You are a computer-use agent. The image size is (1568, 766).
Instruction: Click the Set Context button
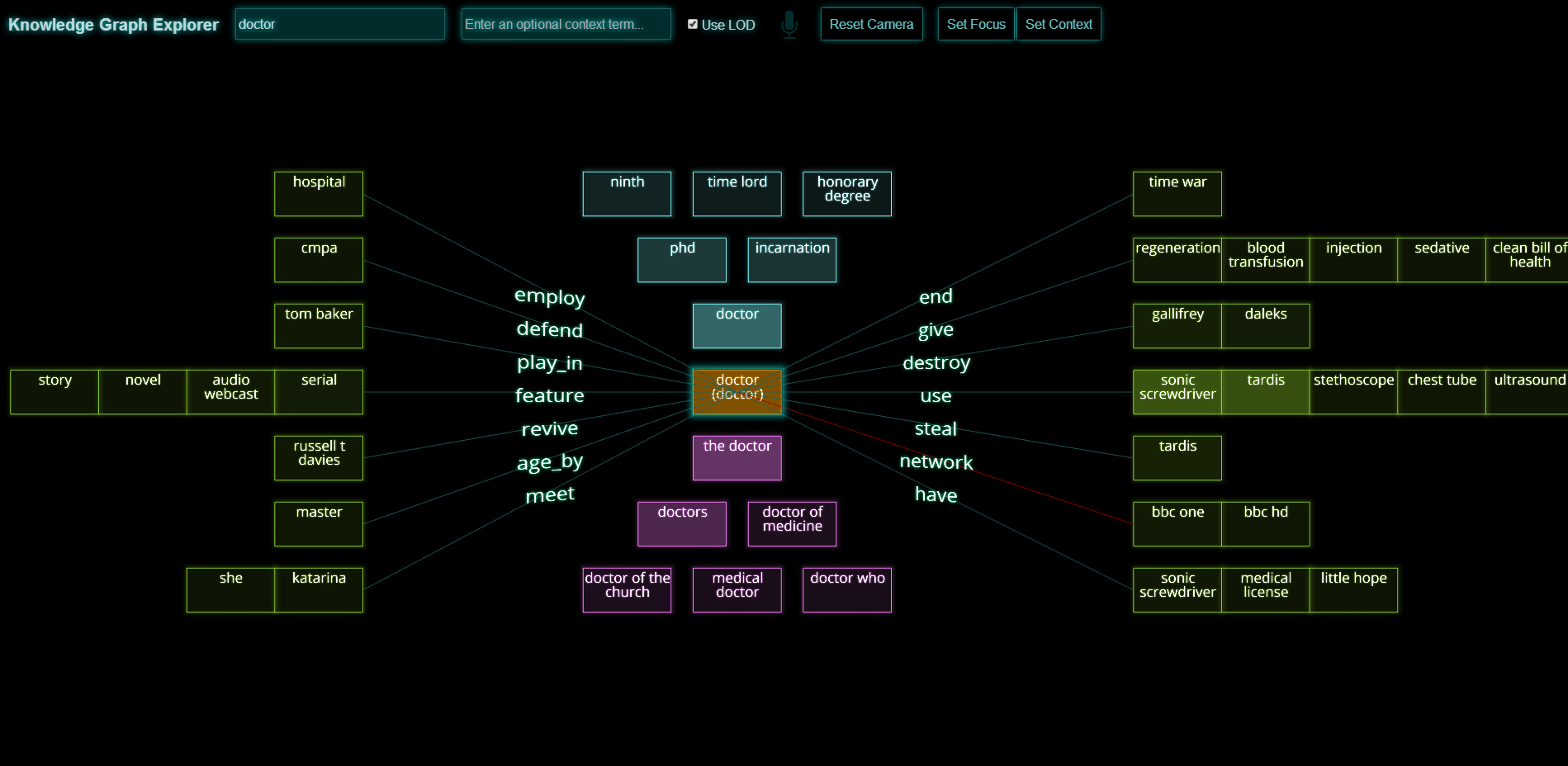point(1059,24)
